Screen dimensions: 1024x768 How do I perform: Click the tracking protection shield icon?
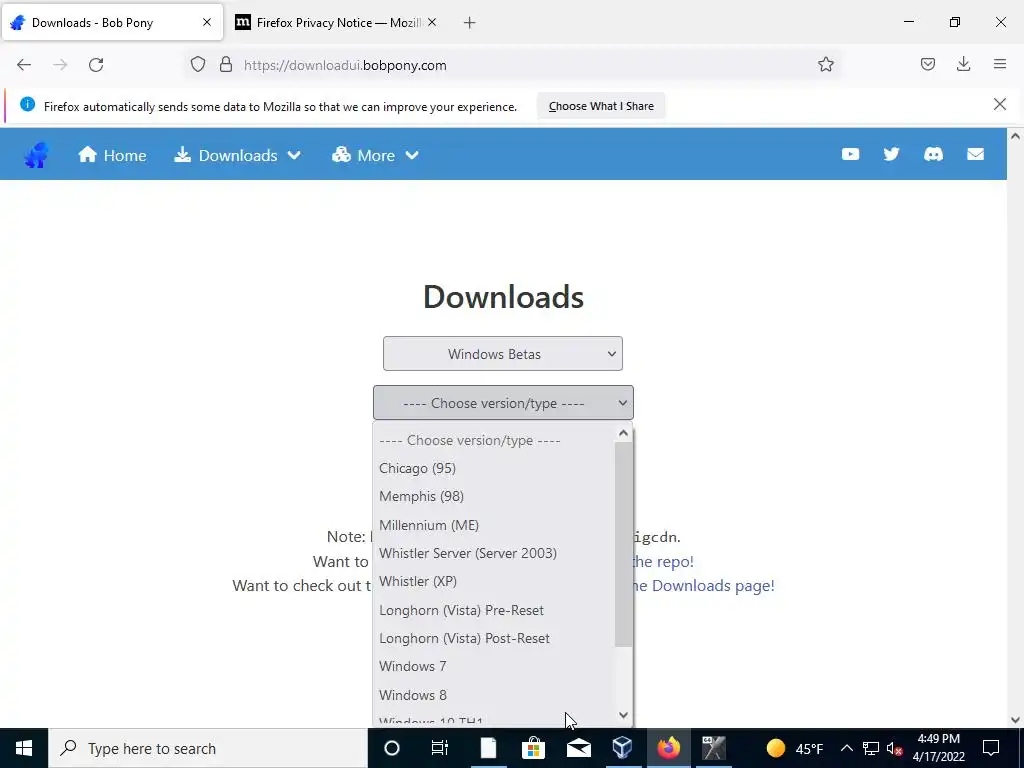(x=198, y=65)
